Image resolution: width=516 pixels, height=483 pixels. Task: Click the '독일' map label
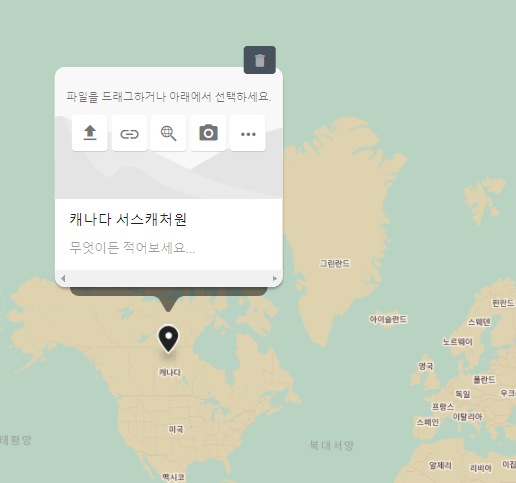point(463,394)
